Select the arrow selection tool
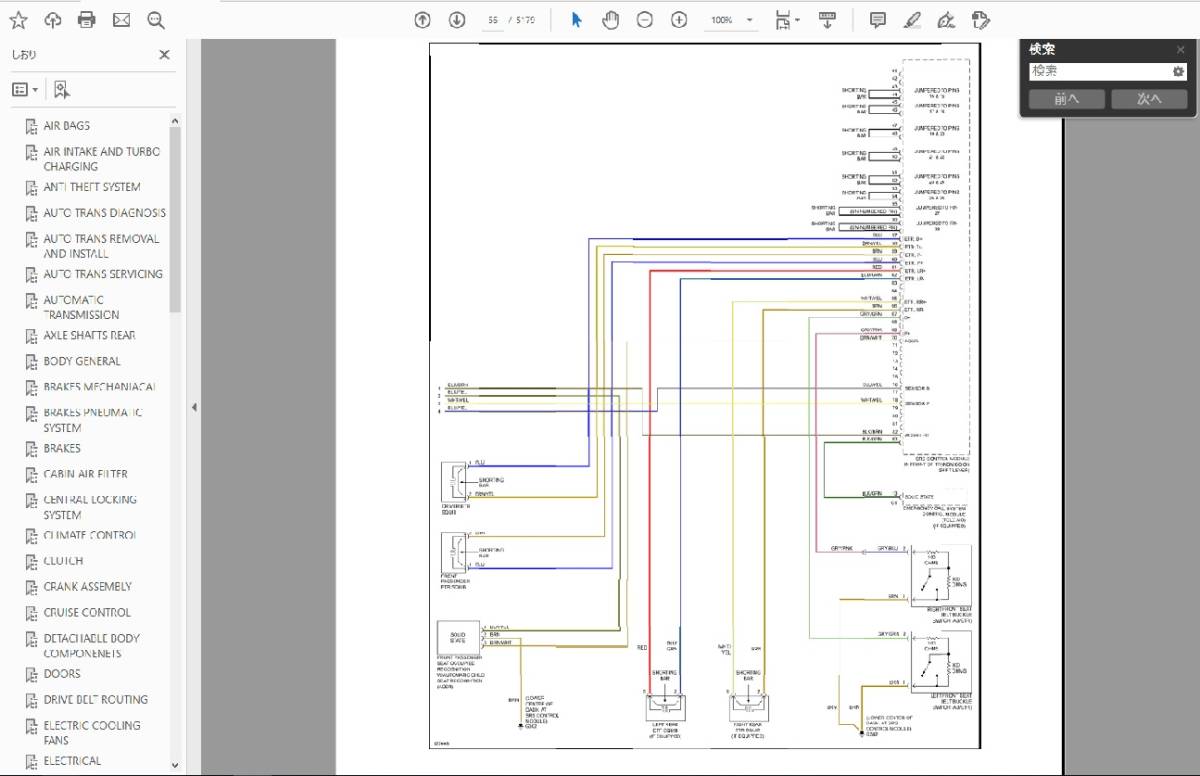 point(576,19)
